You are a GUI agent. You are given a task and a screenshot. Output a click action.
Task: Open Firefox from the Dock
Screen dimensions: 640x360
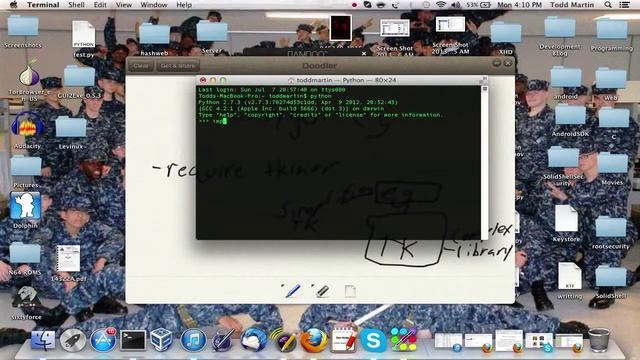coord(313,340)
